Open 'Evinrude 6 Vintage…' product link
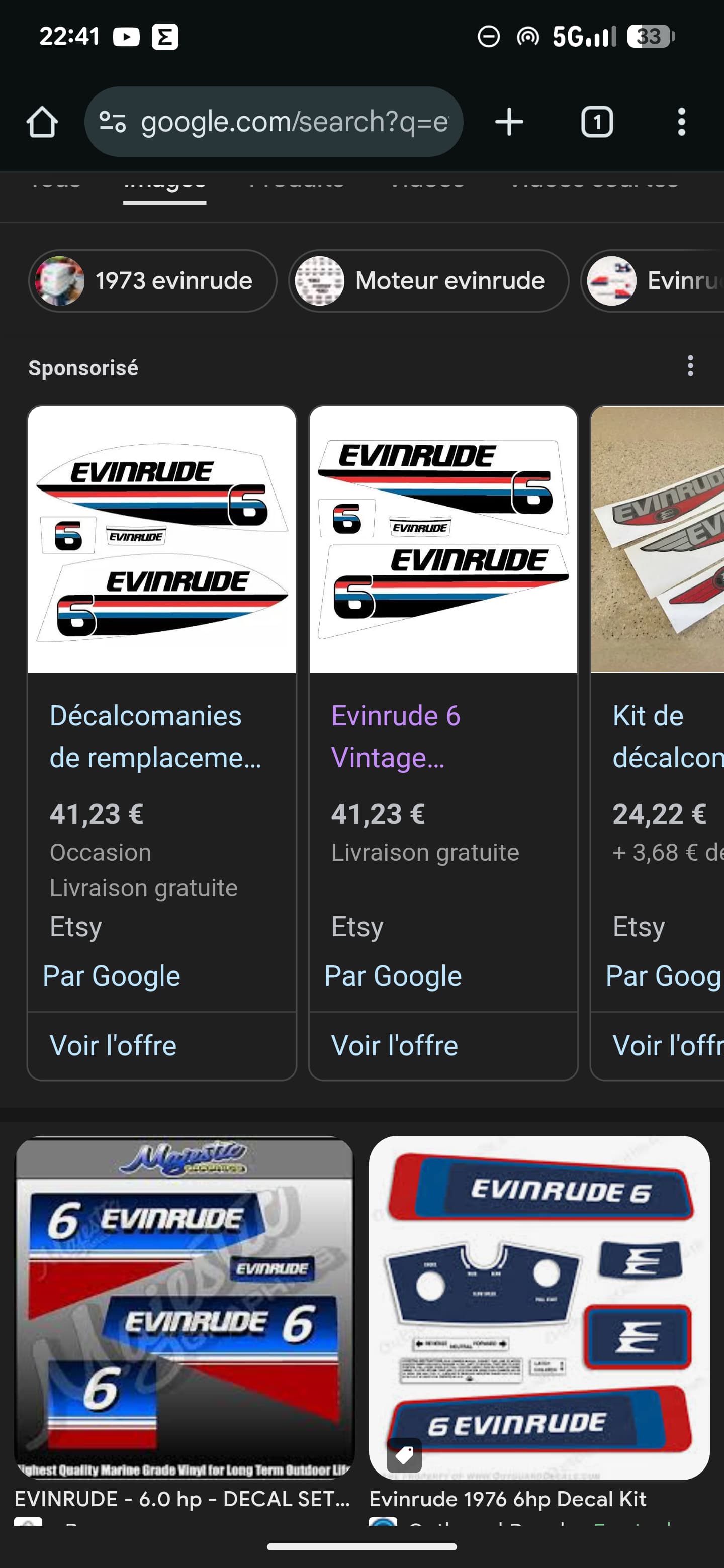The width and height of the screenshot is (724, 1568). [x=396, y=737]
